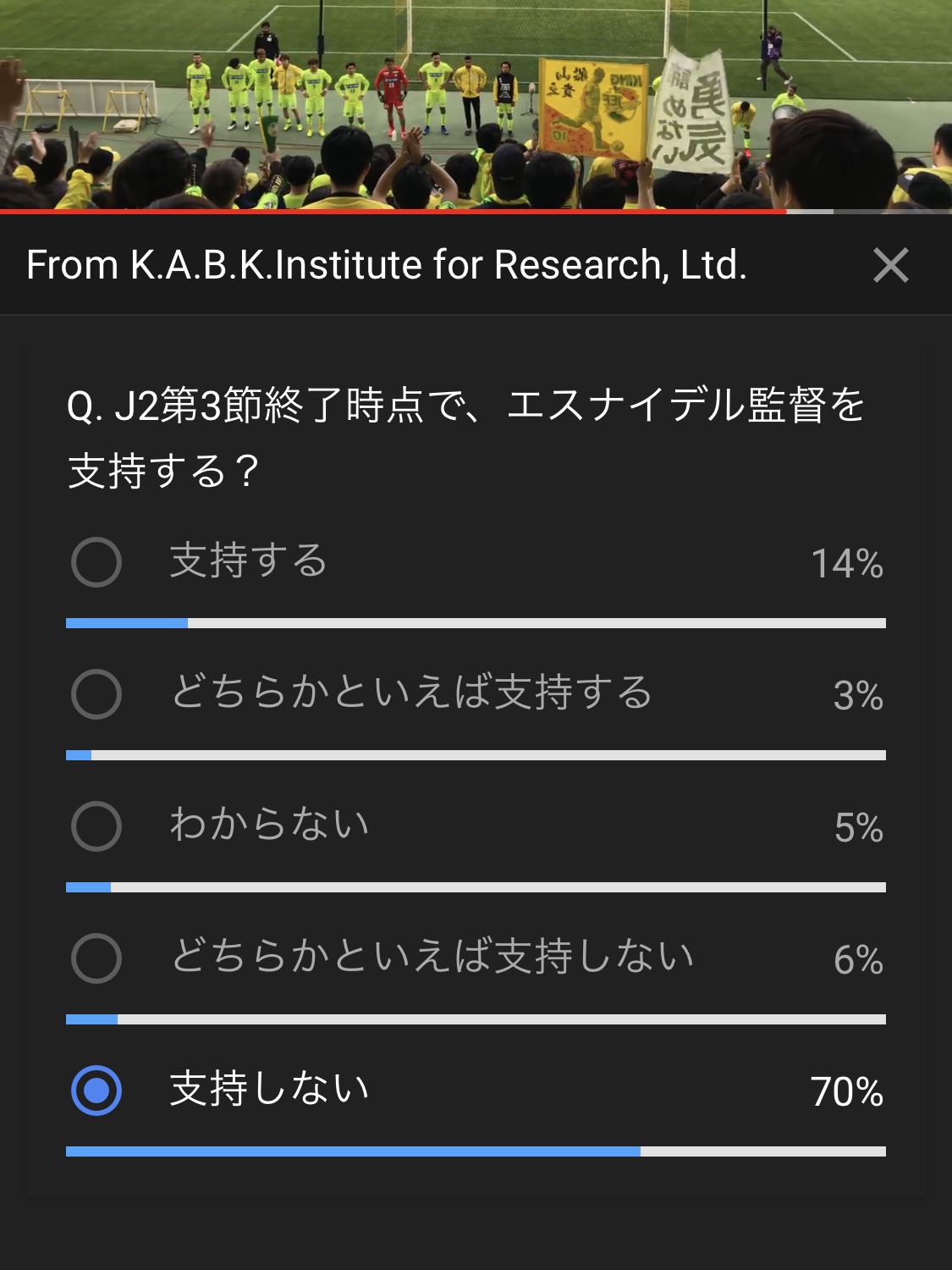Click the 70% result bar at the bottom

point(476,1151)
